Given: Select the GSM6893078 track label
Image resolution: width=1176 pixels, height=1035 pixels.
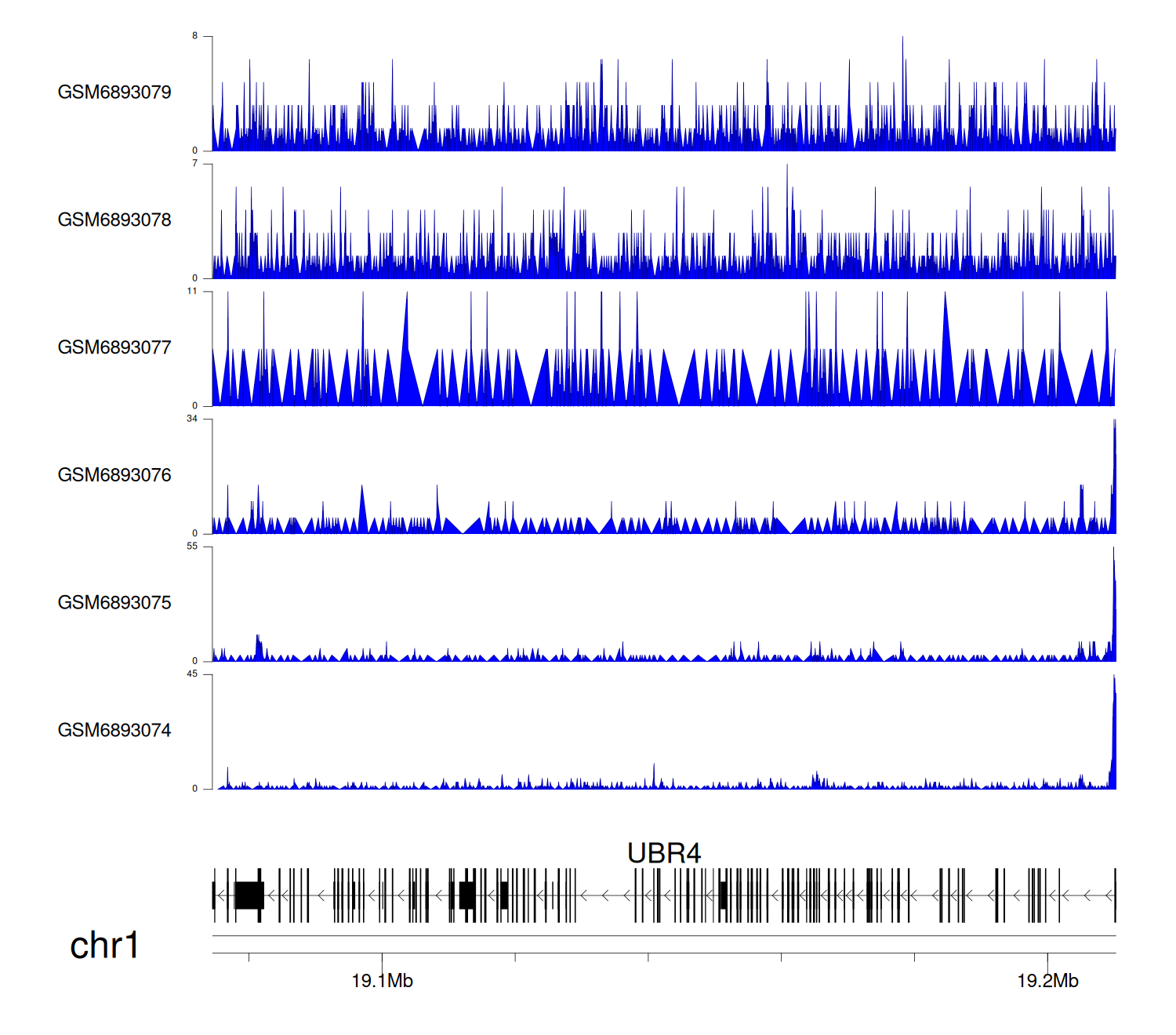Looking at the screenshot, I should pyautogui.click(x=114, y=220).
